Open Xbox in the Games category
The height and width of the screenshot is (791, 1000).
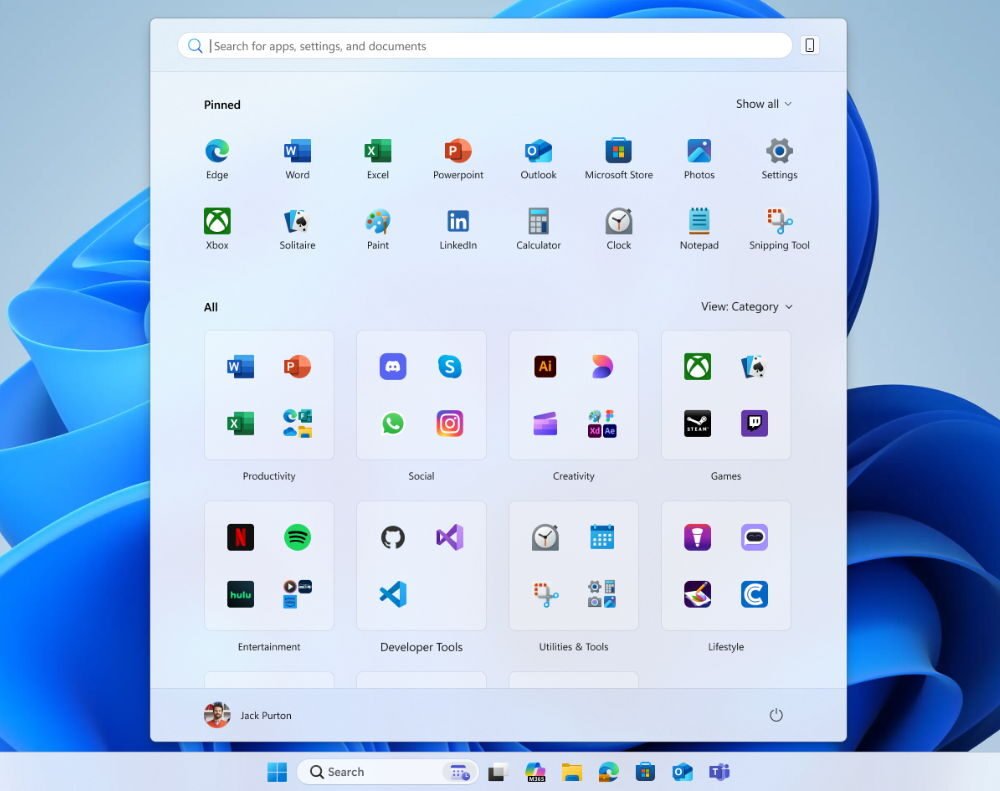[x=698, y=366]
